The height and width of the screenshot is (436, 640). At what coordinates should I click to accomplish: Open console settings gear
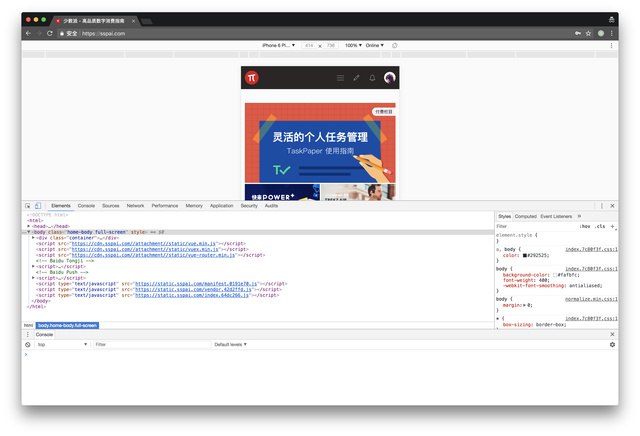(x=612, y=345)
